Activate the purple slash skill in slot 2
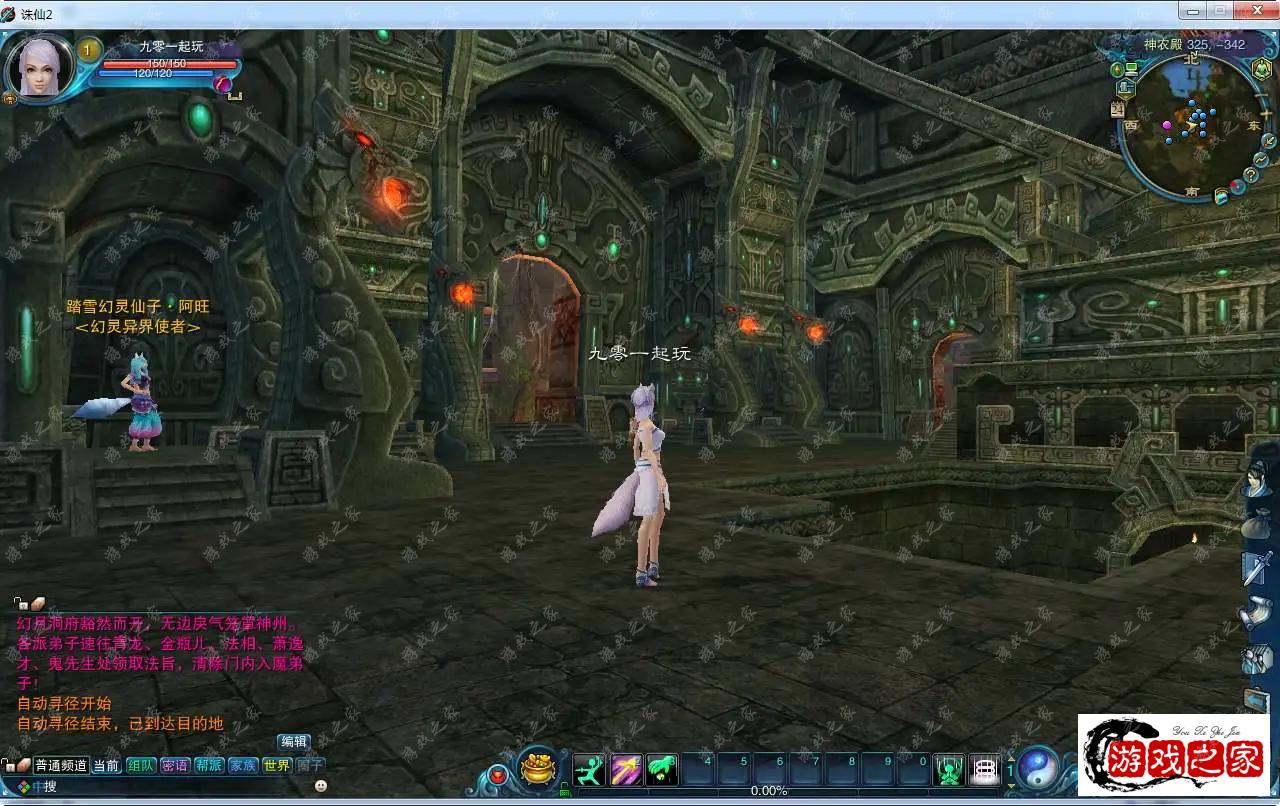Screen dimensions: 1280x806 [x=626, y=769]
